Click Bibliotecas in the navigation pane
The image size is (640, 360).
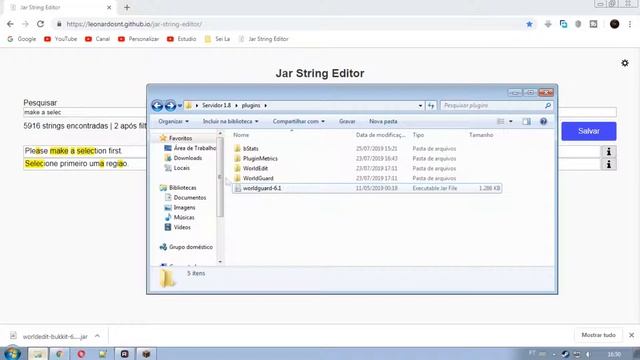point(182,188)
